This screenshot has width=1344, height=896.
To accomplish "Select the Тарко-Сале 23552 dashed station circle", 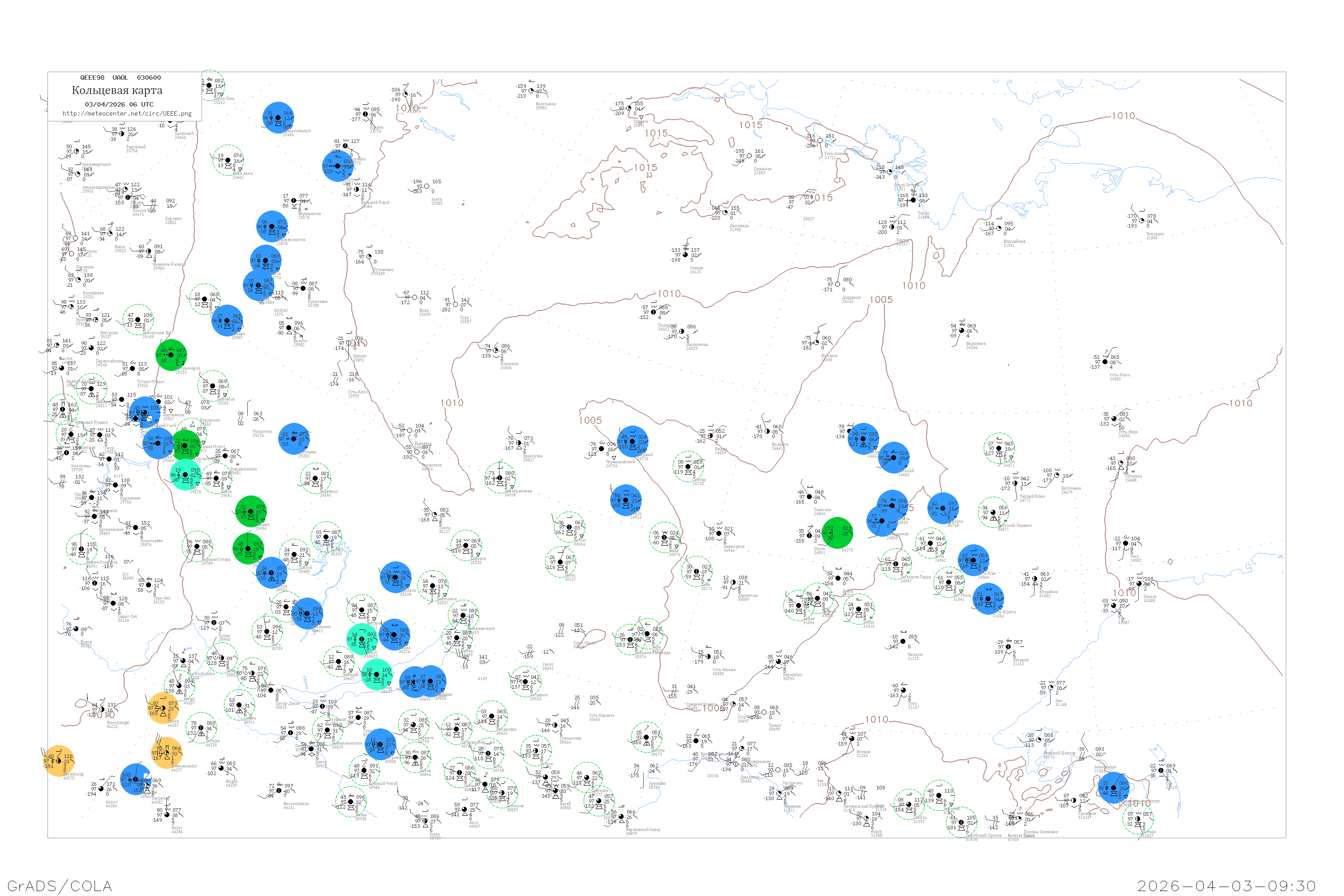I will pos(210,86).
